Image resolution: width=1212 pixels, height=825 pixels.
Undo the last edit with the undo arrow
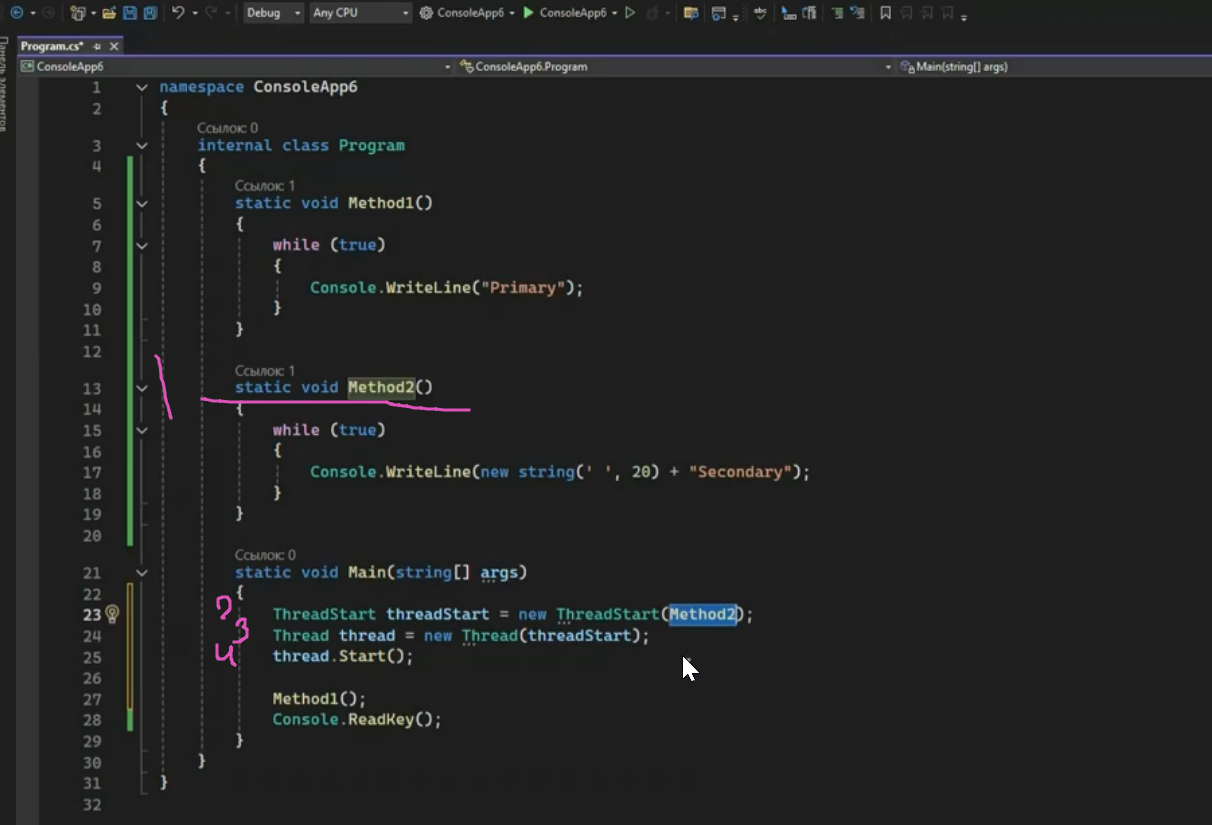click(178, 13)
